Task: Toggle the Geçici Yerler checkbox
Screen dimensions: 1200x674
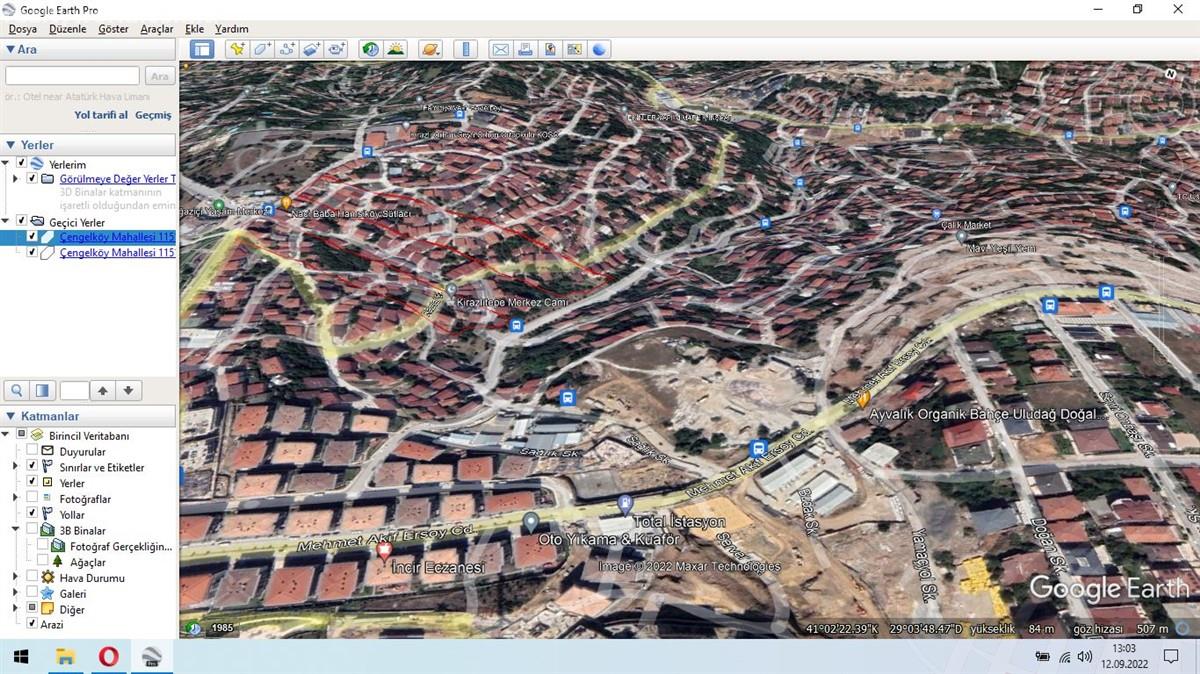Action: point(21,222)
